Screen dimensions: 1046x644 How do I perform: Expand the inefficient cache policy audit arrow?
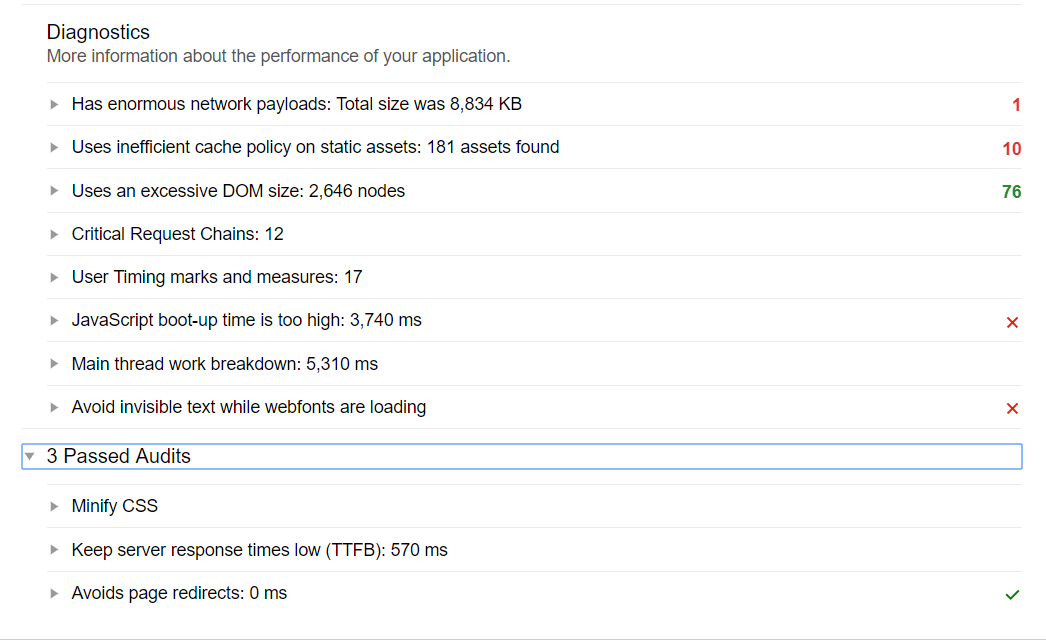(x=54, y=148)
